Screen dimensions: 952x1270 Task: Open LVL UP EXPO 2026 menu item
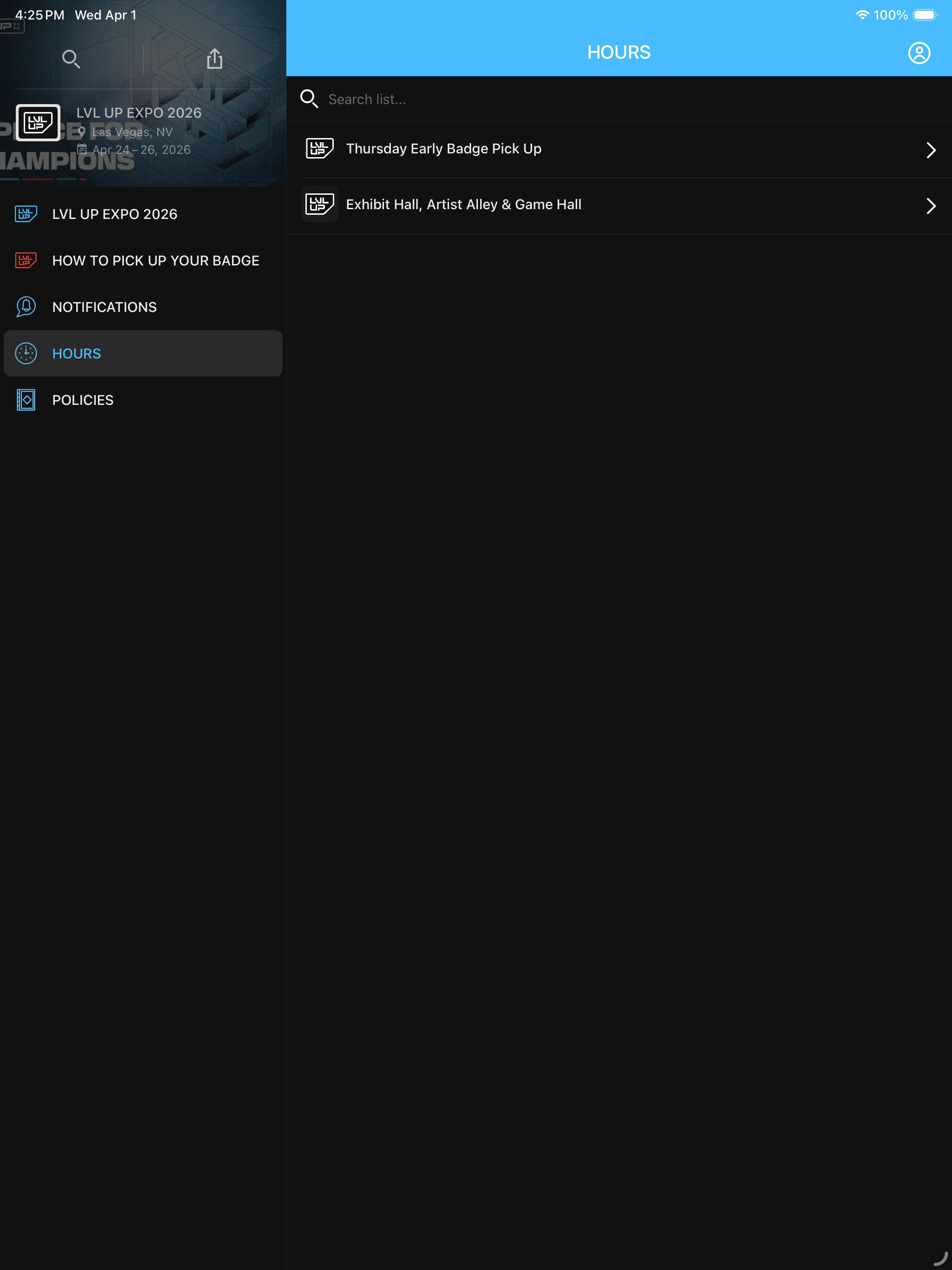[x=143, y=214]
